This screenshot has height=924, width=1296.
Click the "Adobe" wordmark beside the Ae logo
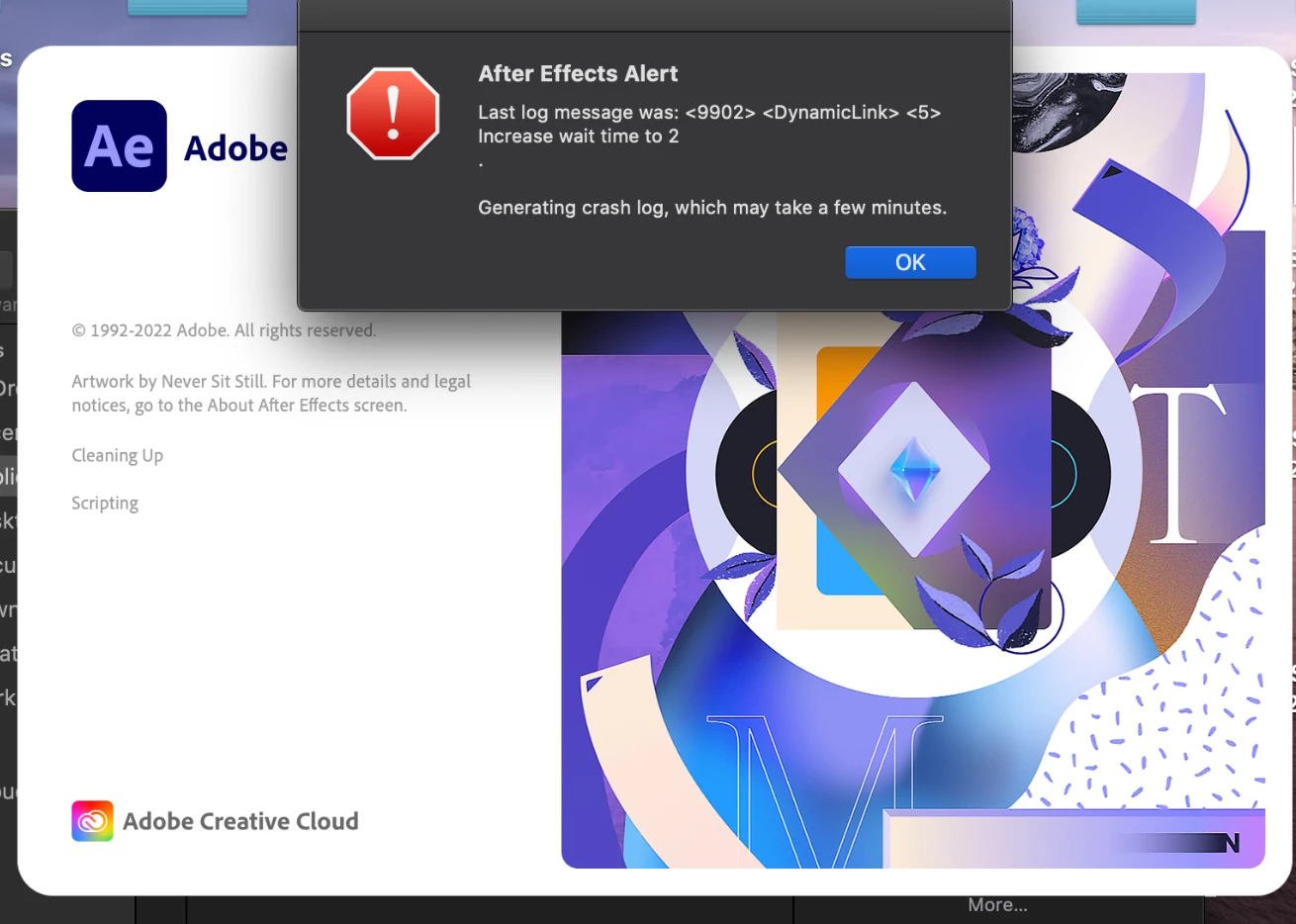tap(235, 147)
